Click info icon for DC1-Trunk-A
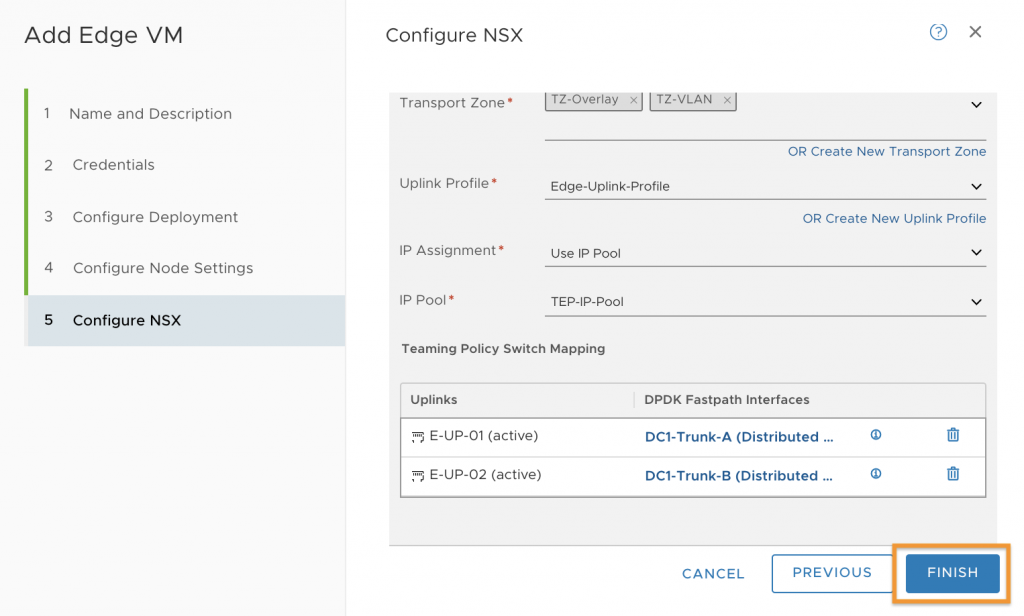This screenshot has height=616, width=1024. 876,435
